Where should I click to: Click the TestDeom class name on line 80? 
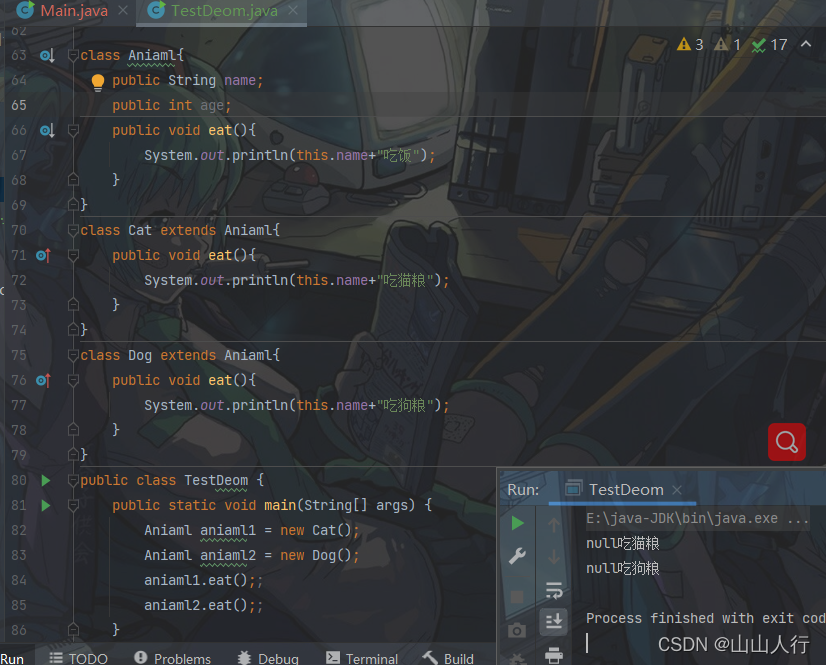coord(216,481)
